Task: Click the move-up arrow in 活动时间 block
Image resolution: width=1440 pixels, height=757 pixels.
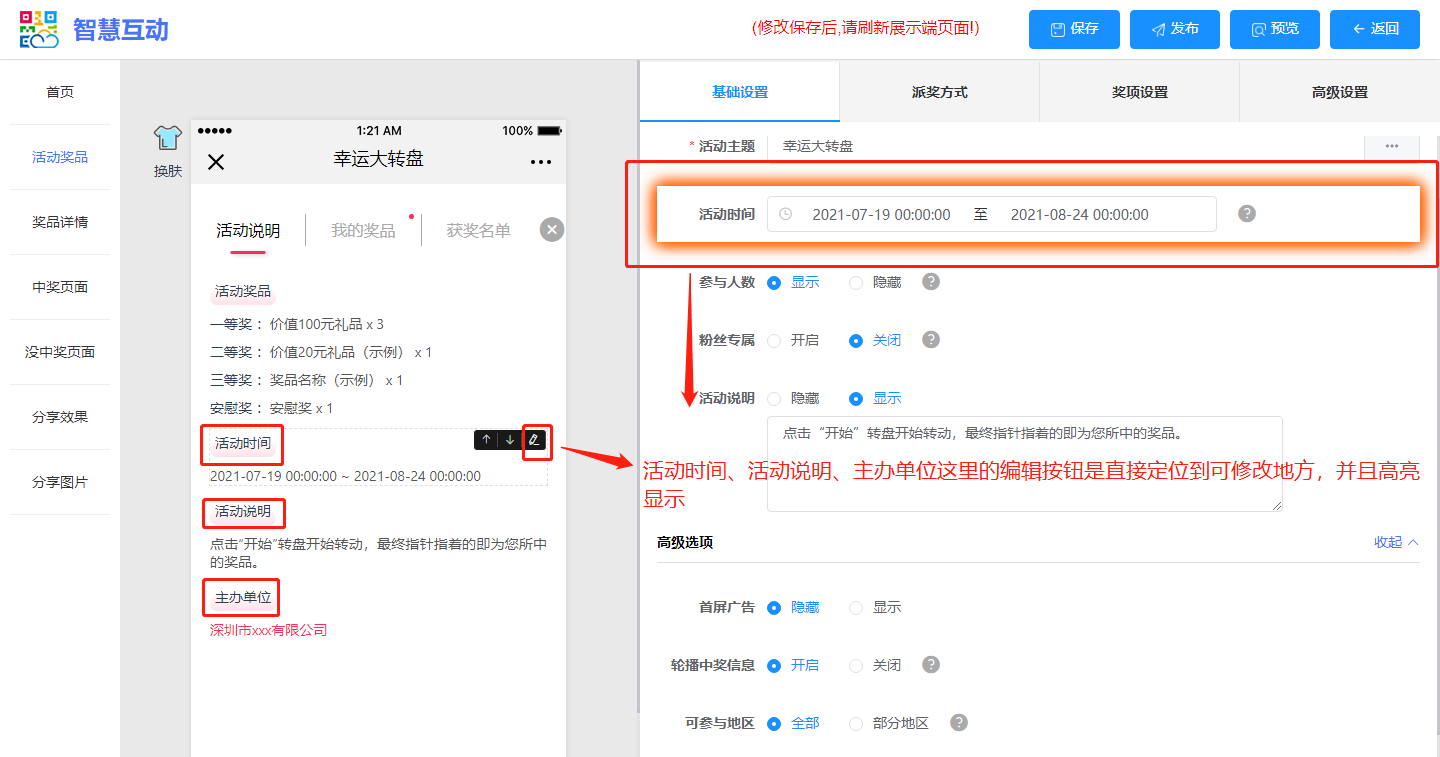Action: [x=486, y=440]
